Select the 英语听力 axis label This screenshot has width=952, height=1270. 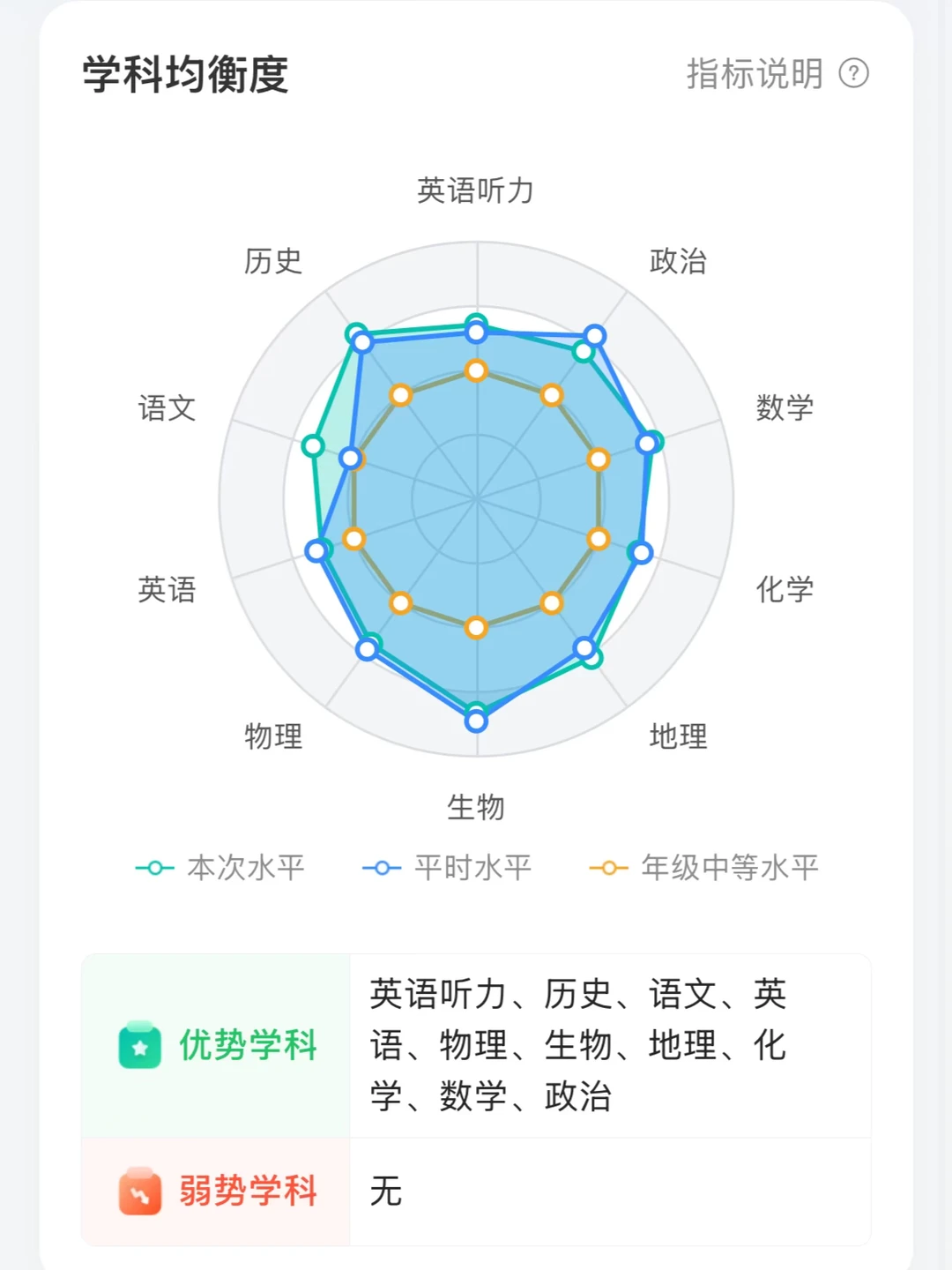(x=477, y=190)
